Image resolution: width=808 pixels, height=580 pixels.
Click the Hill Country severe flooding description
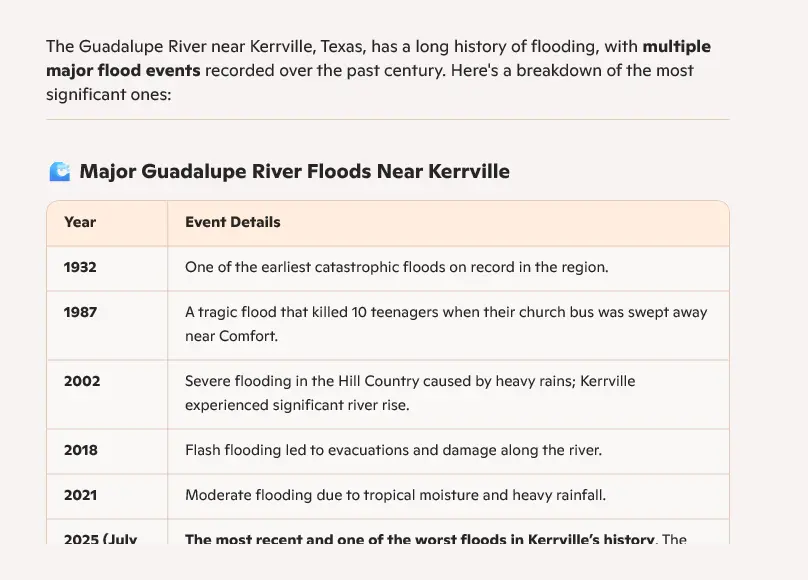coord(410,393)
